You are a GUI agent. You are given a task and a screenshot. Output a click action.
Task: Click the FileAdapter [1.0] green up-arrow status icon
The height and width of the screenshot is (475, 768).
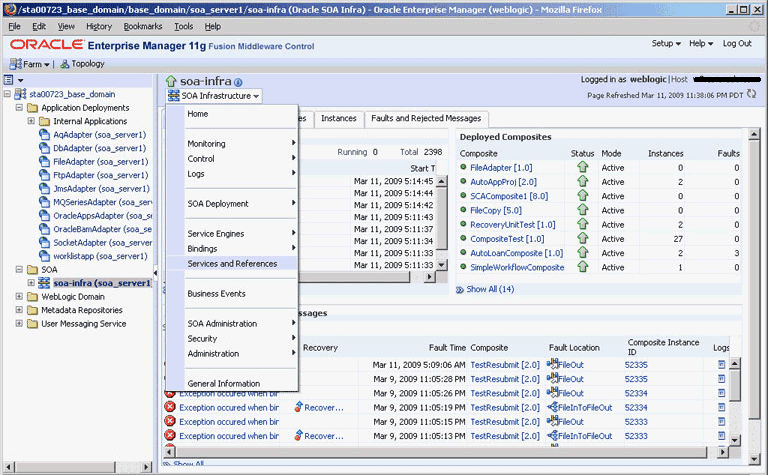582,168
